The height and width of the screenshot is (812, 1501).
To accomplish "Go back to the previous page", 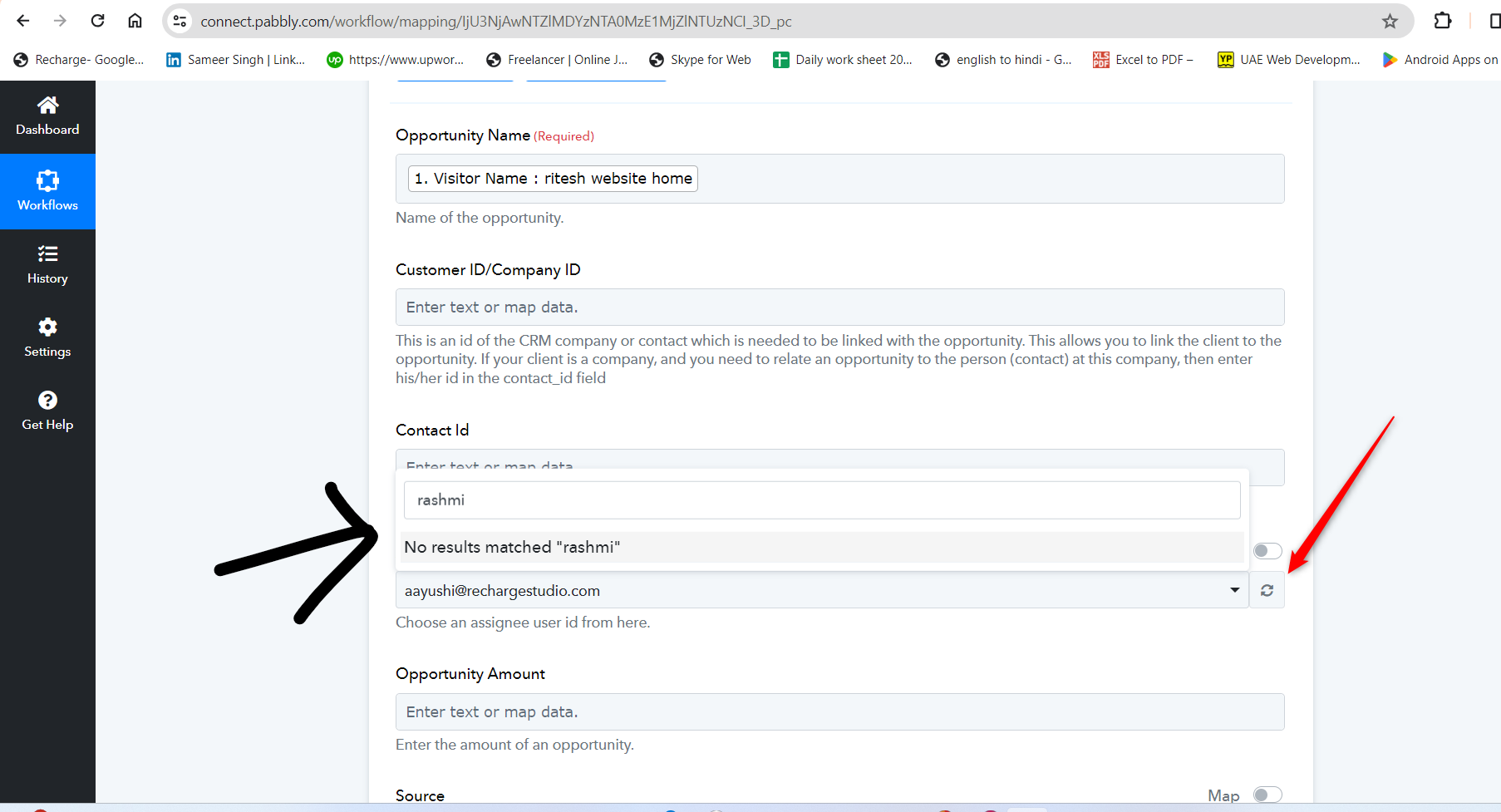I will click(23, 21).
